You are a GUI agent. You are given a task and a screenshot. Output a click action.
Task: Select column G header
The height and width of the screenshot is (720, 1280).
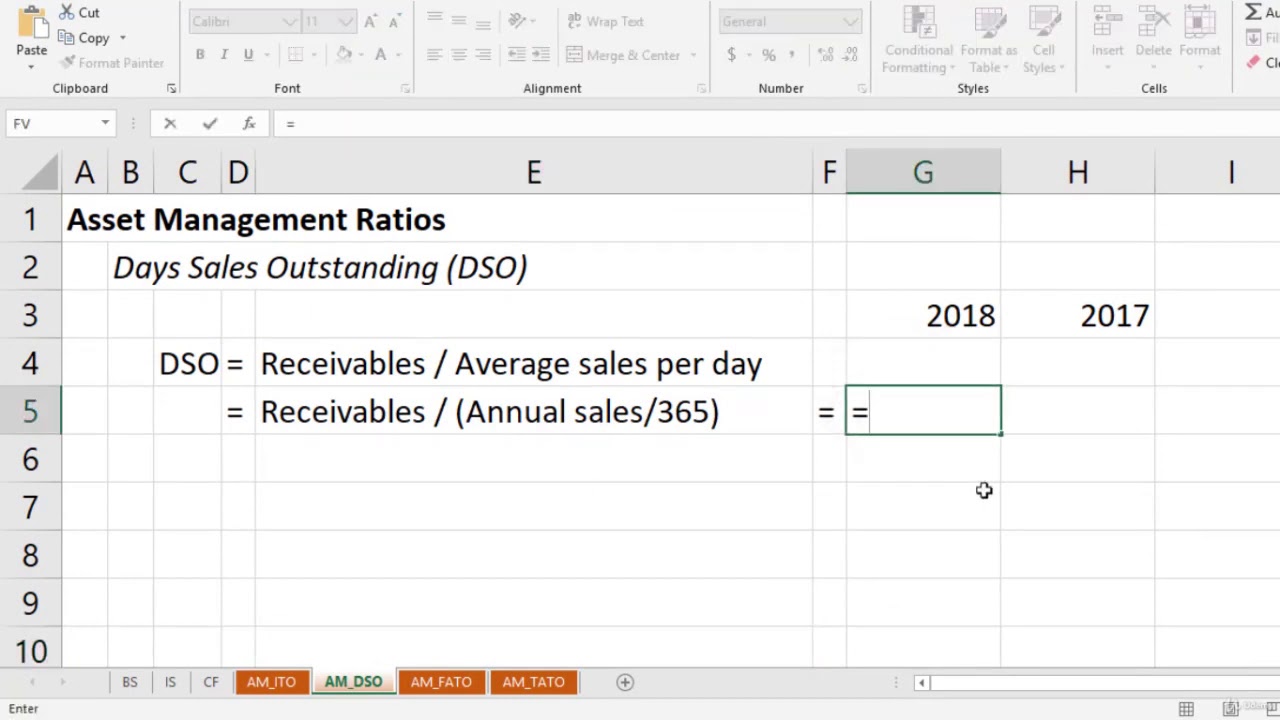[923, 172]
